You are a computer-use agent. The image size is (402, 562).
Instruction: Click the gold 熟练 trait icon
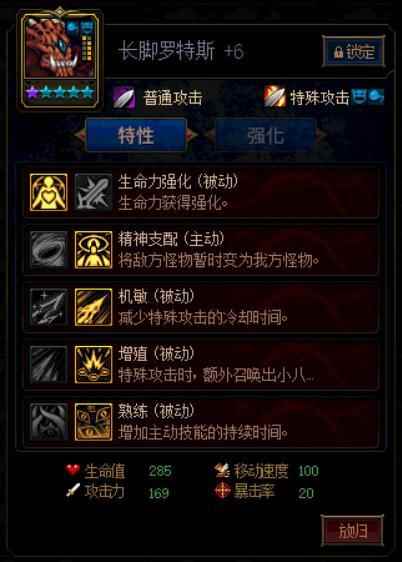(93, 422)
